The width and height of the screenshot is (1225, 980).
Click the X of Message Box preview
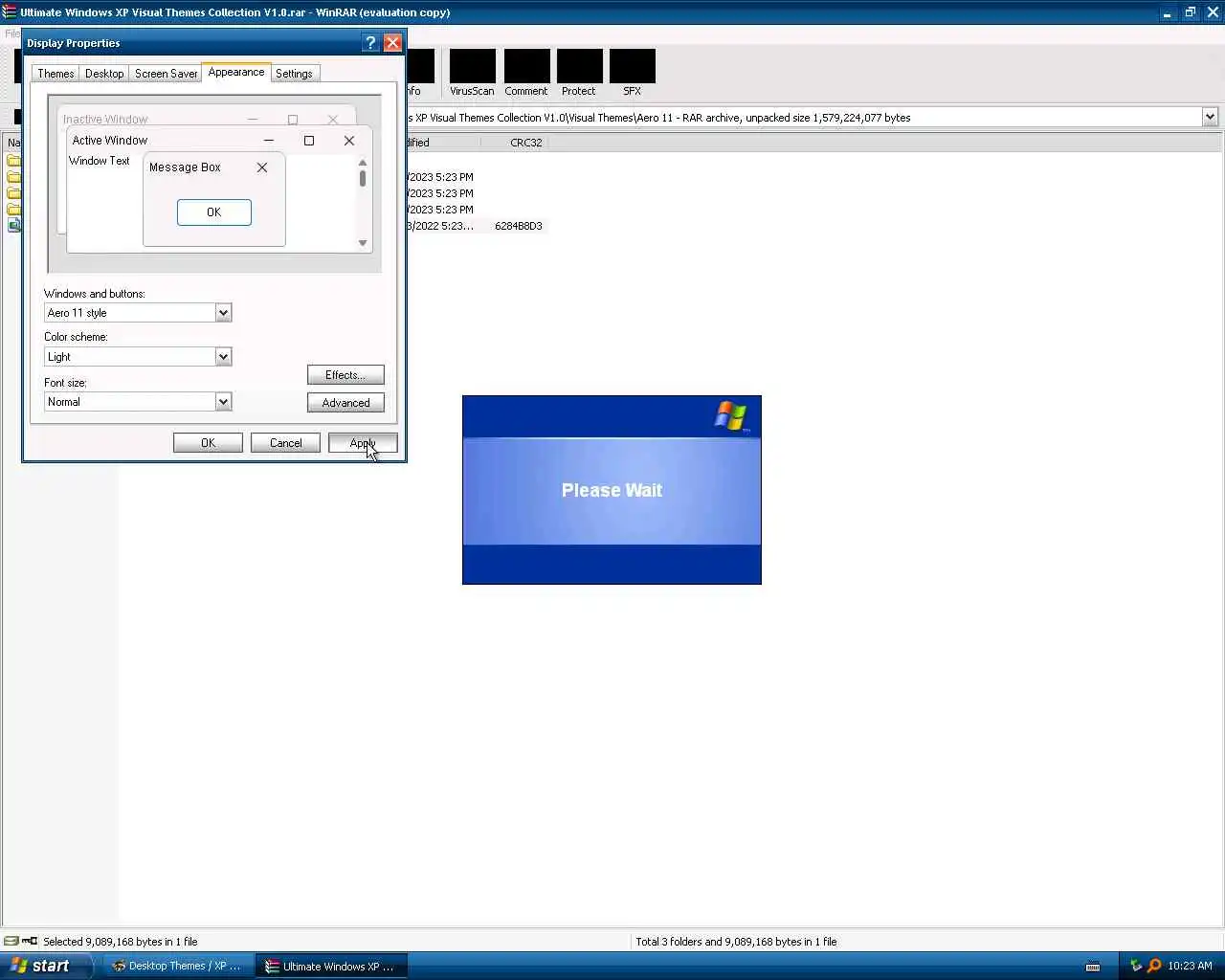pyautogui.click(x=262, y=167)
